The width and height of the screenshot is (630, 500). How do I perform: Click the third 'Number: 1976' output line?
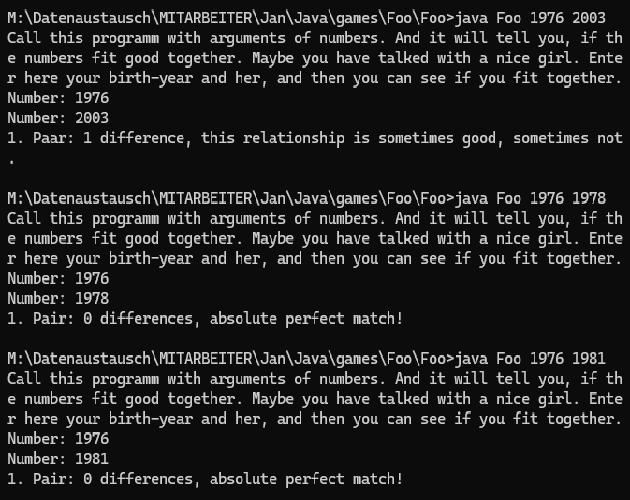coord(58,439)
